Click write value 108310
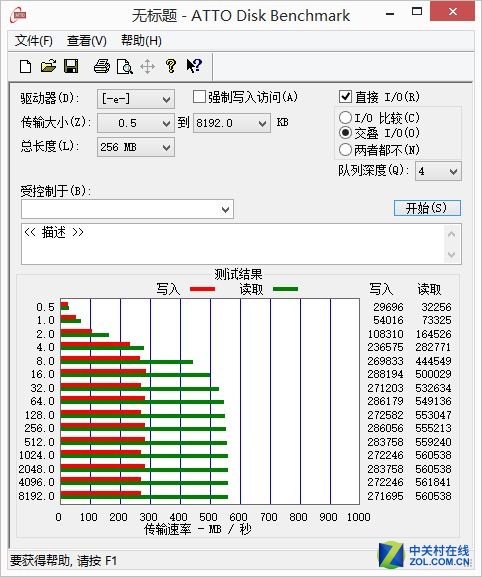The height and width of the screenshot is (577, 482). click(385, 334)
